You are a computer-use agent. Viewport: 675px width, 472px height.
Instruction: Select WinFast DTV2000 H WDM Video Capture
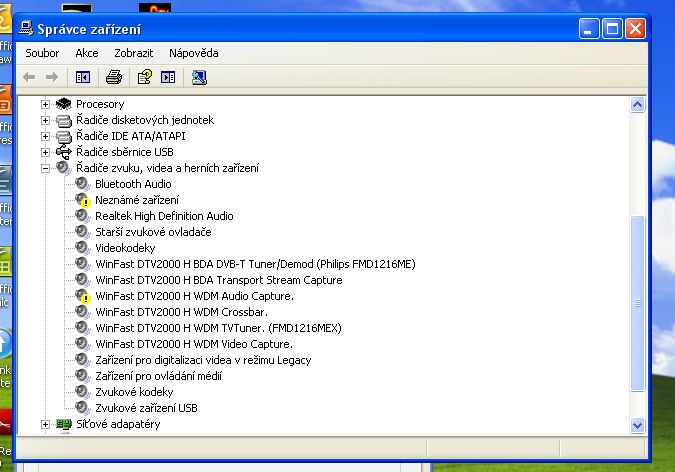pyautogui.click(x=194, y=344)
